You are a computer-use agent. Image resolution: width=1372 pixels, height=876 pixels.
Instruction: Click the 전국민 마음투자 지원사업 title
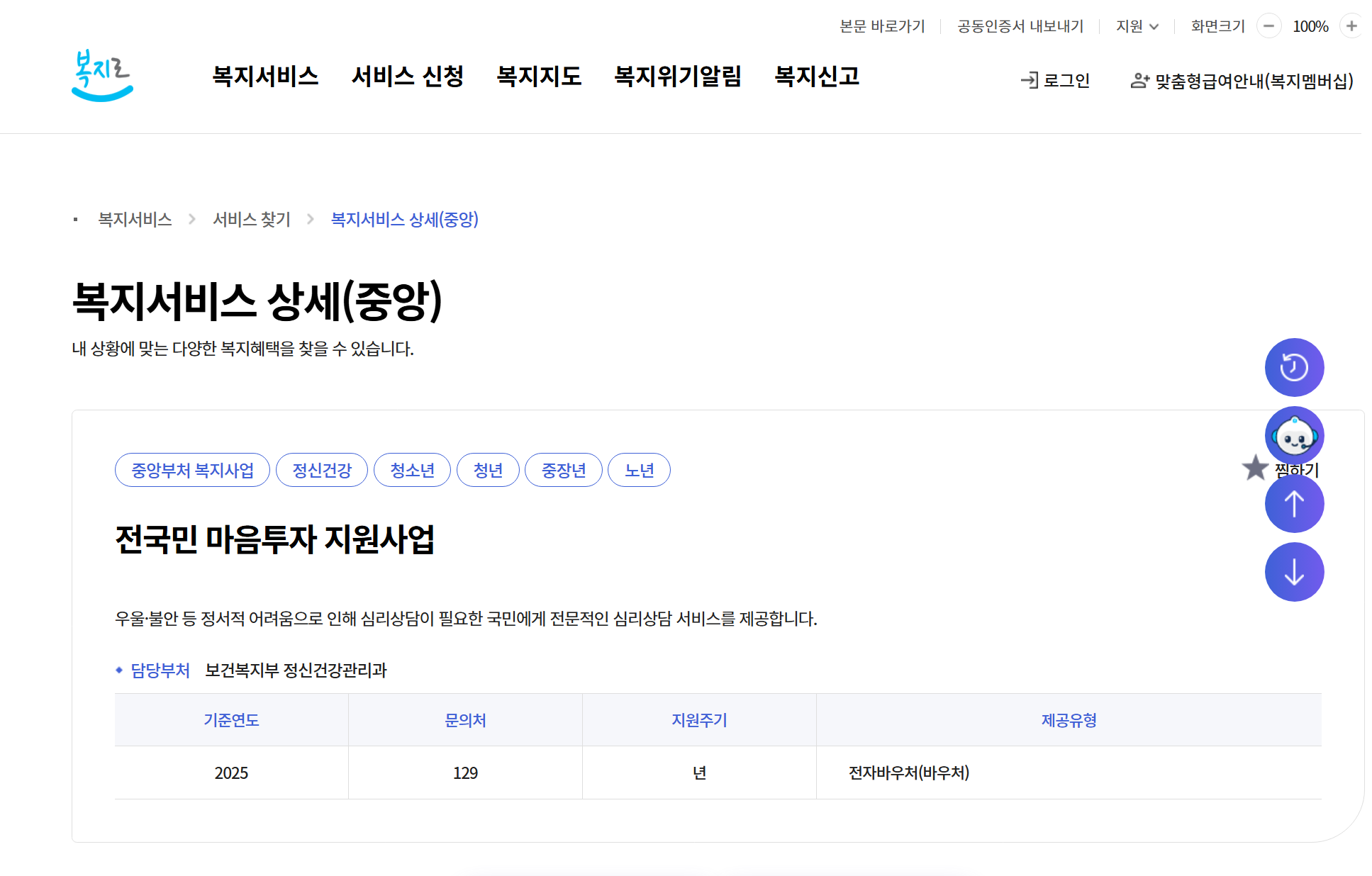pos(275,539)
